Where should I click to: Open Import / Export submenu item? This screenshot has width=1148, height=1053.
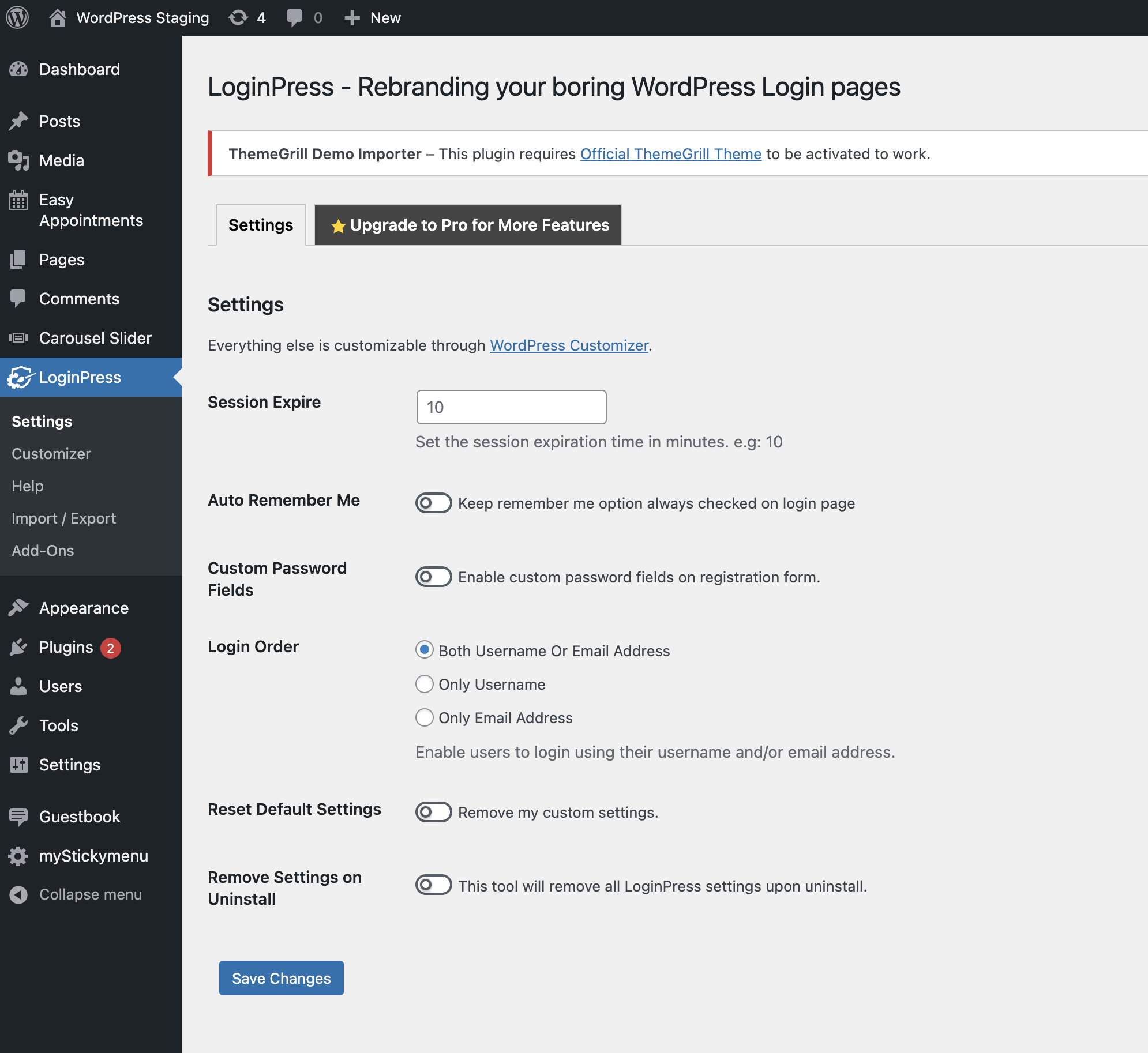pyautogui.click(x=64, y=518)
